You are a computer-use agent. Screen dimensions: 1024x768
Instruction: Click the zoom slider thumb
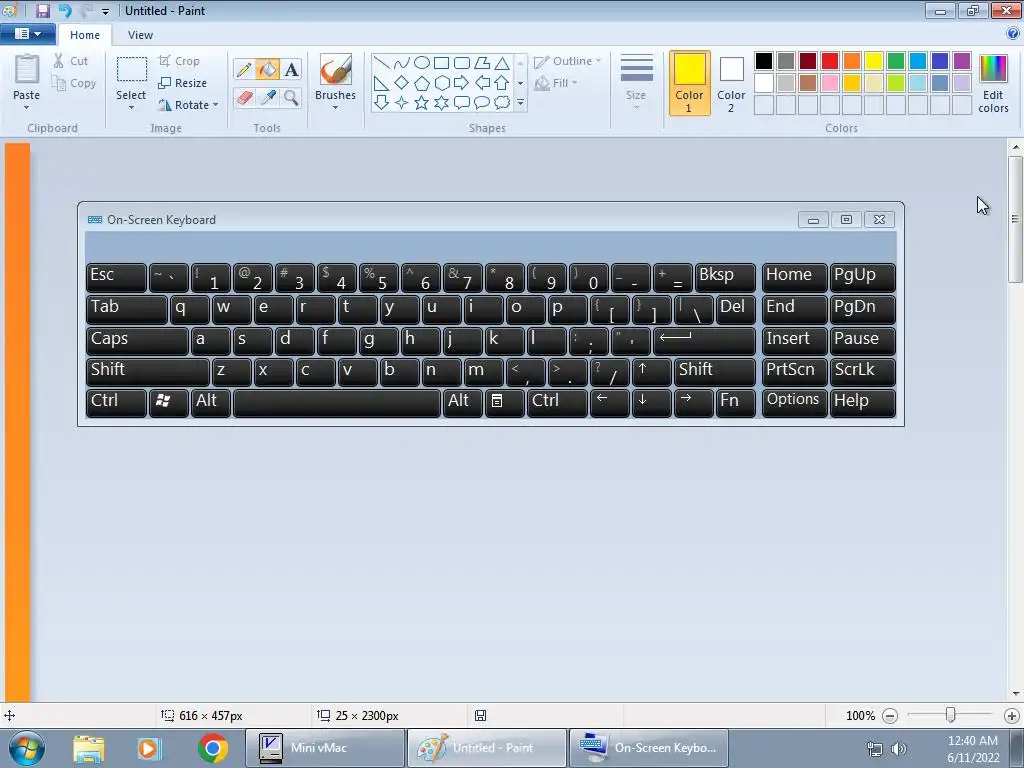950,716
